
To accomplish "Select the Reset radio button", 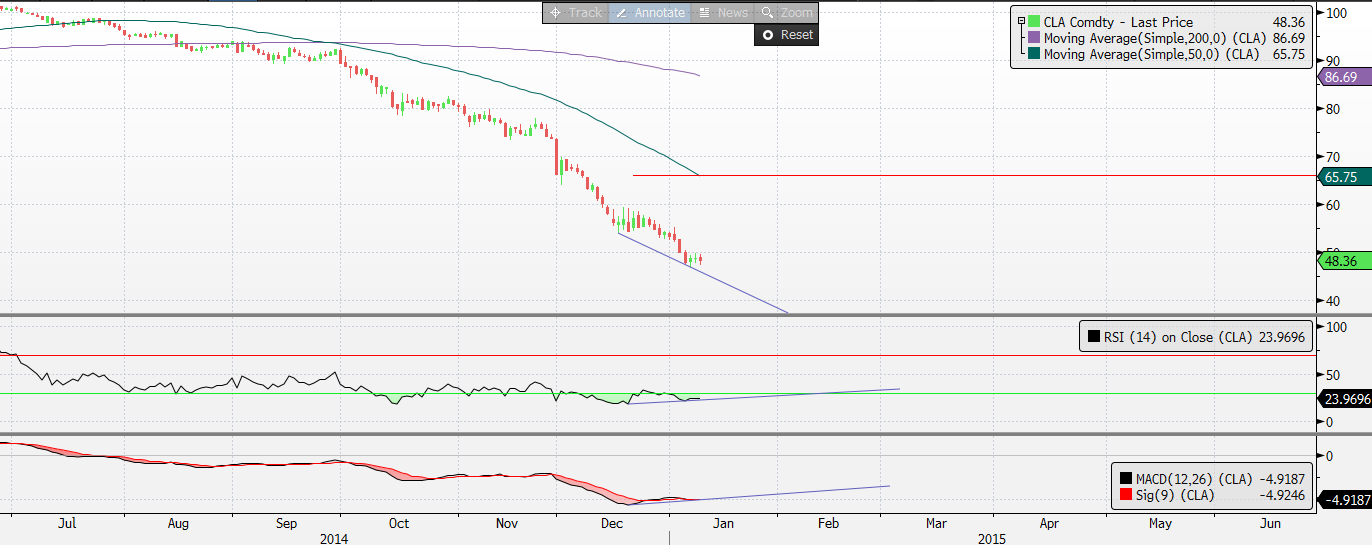I will coord(768,35).
